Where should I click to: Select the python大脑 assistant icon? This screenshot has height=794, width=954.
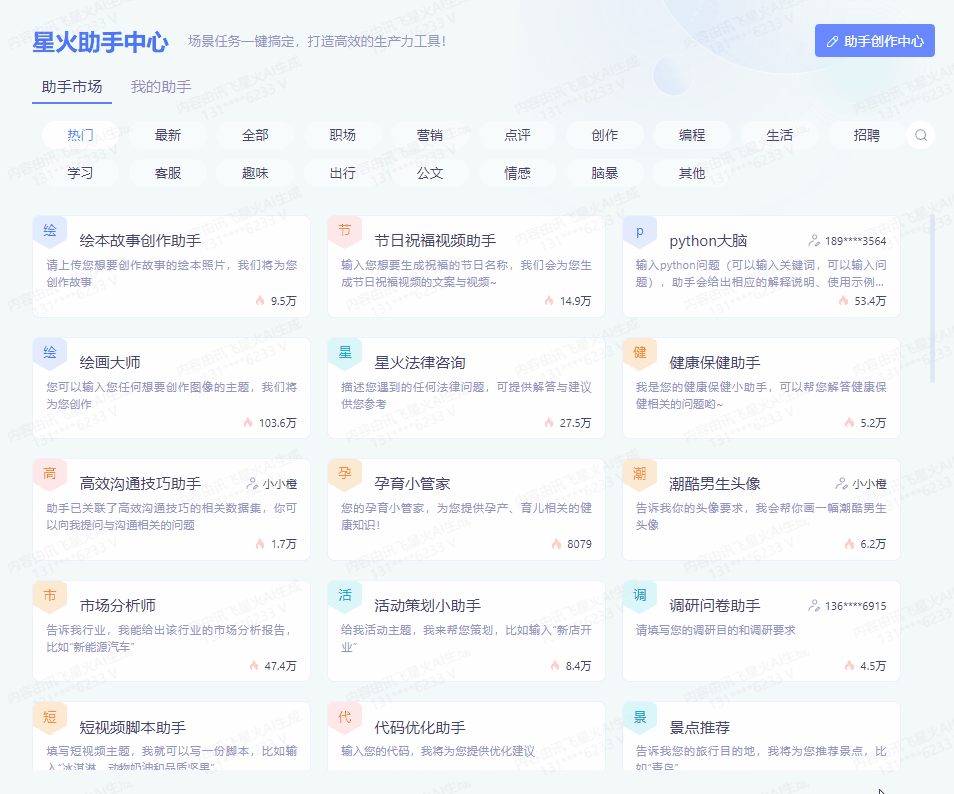[x=640, y=230]
